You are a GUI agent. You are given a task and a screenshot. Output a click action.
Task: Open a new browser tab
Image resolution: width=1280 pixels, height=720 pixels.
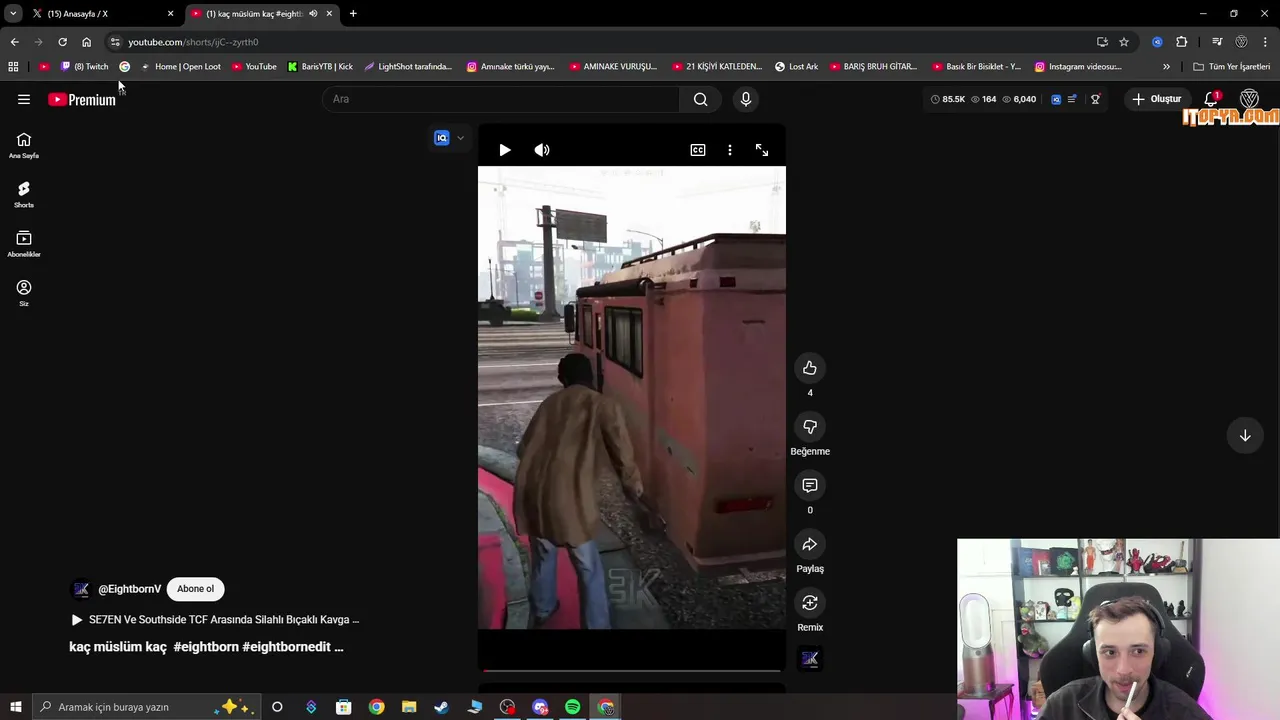point(353,14)
